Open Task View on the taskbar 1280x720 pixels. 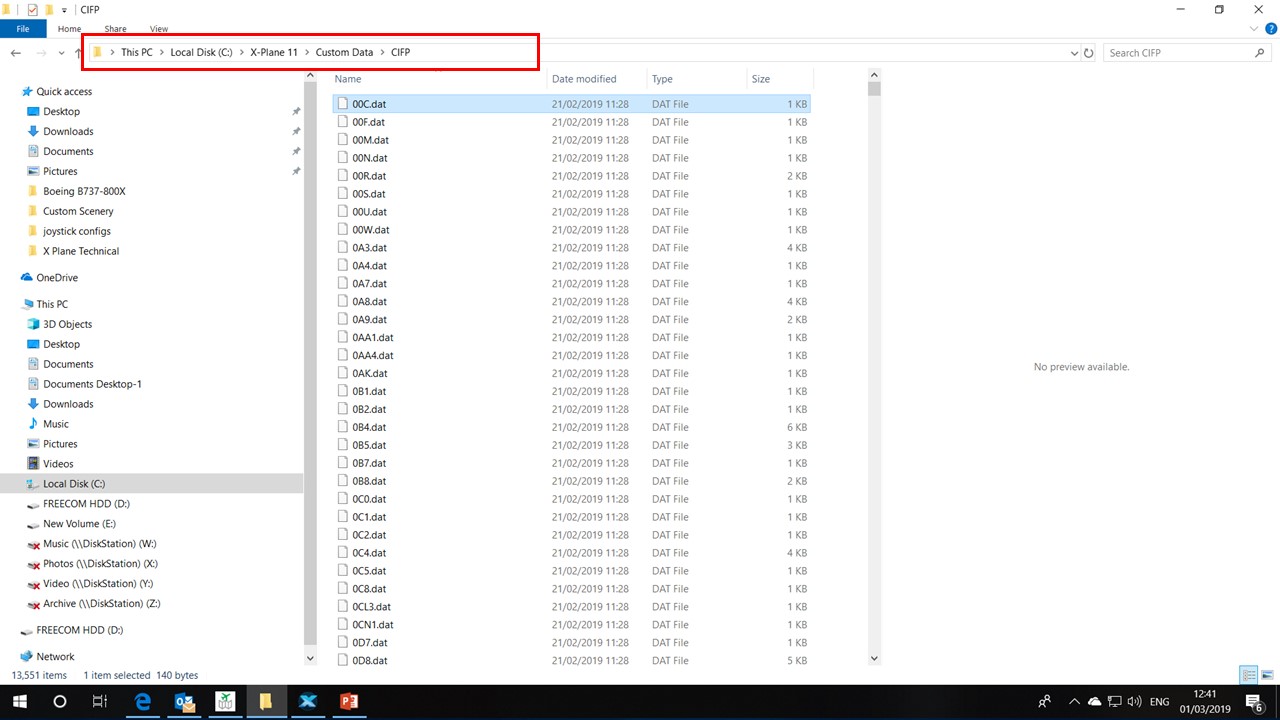pyautogui.click(x=99, y=702)
